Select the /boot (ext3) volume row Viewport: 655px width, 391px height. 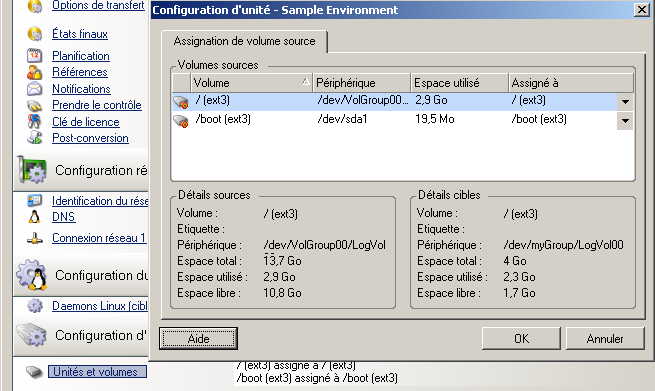pos(403,120)
